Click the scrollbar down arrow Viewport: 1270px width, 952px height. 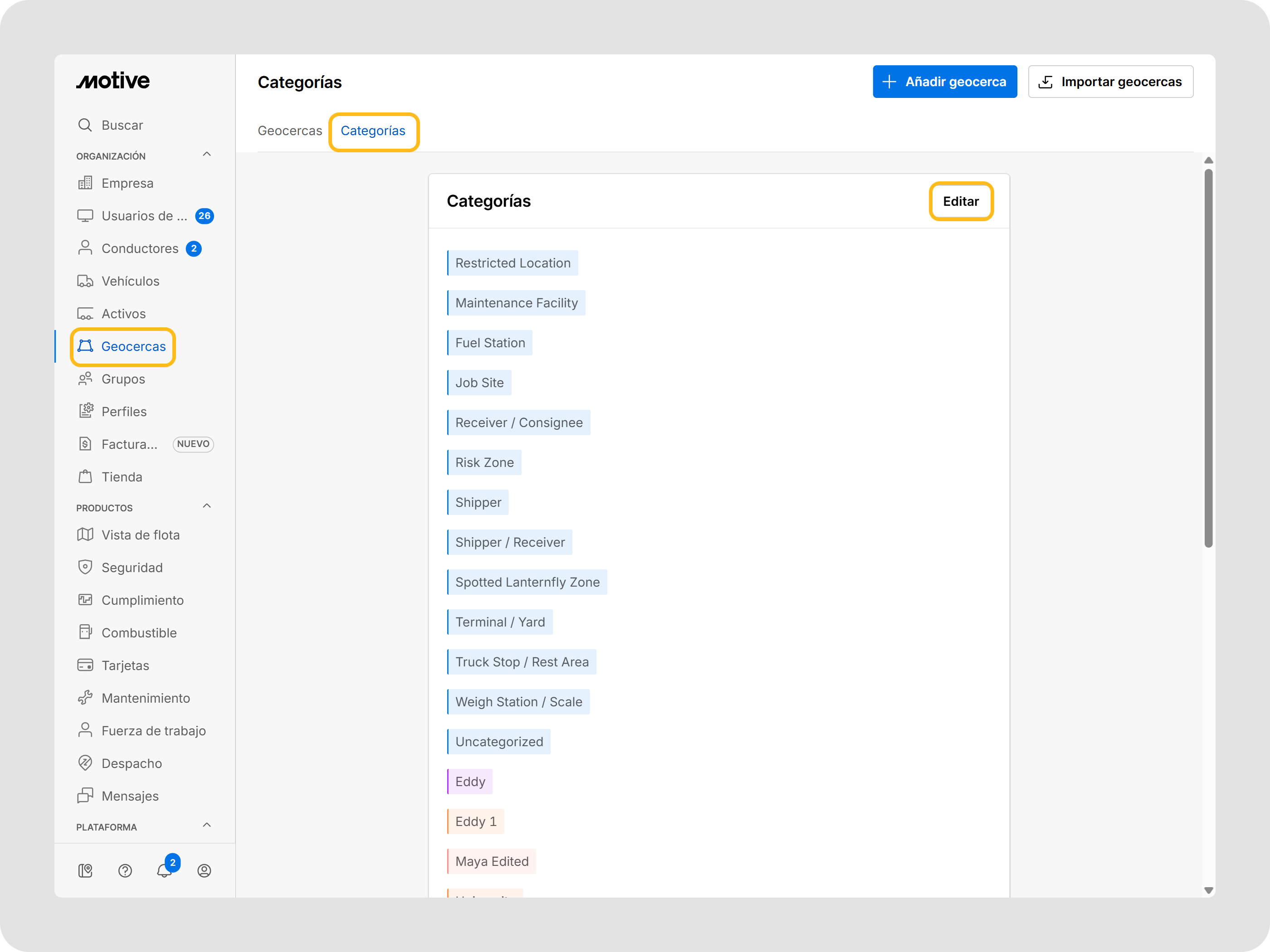point(1208,890)
